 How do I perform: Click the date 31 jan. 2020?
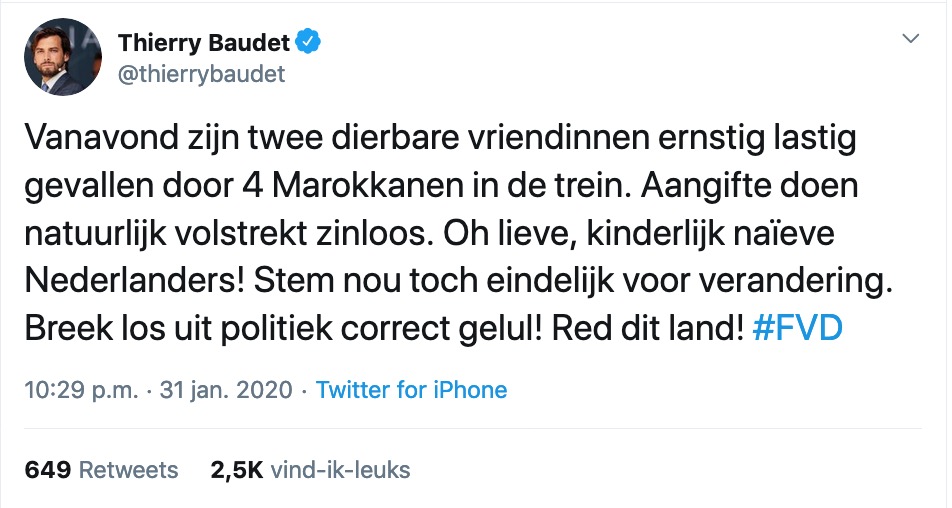point(225,390)
